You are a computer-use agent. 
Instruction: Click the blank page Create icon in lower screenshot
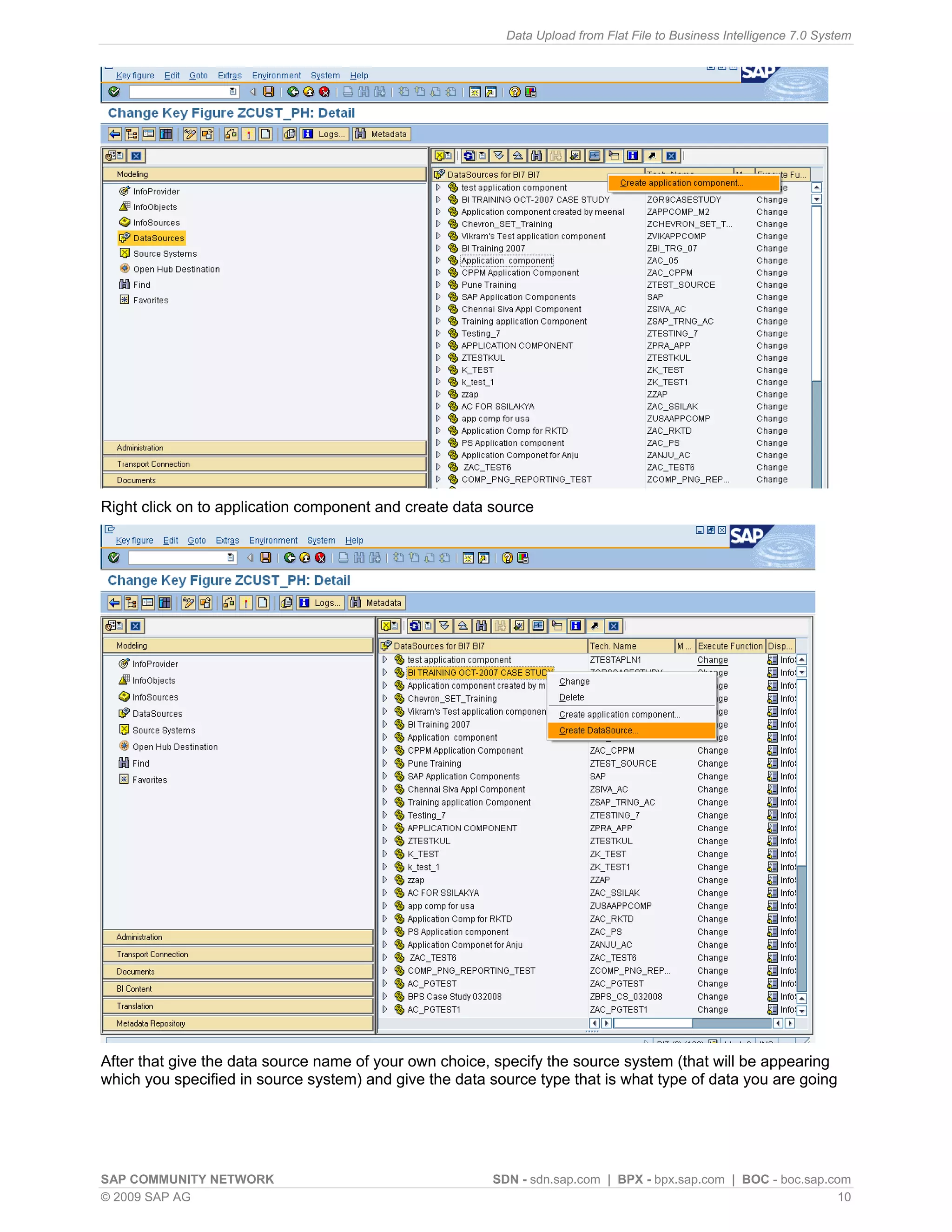(262, 603)
